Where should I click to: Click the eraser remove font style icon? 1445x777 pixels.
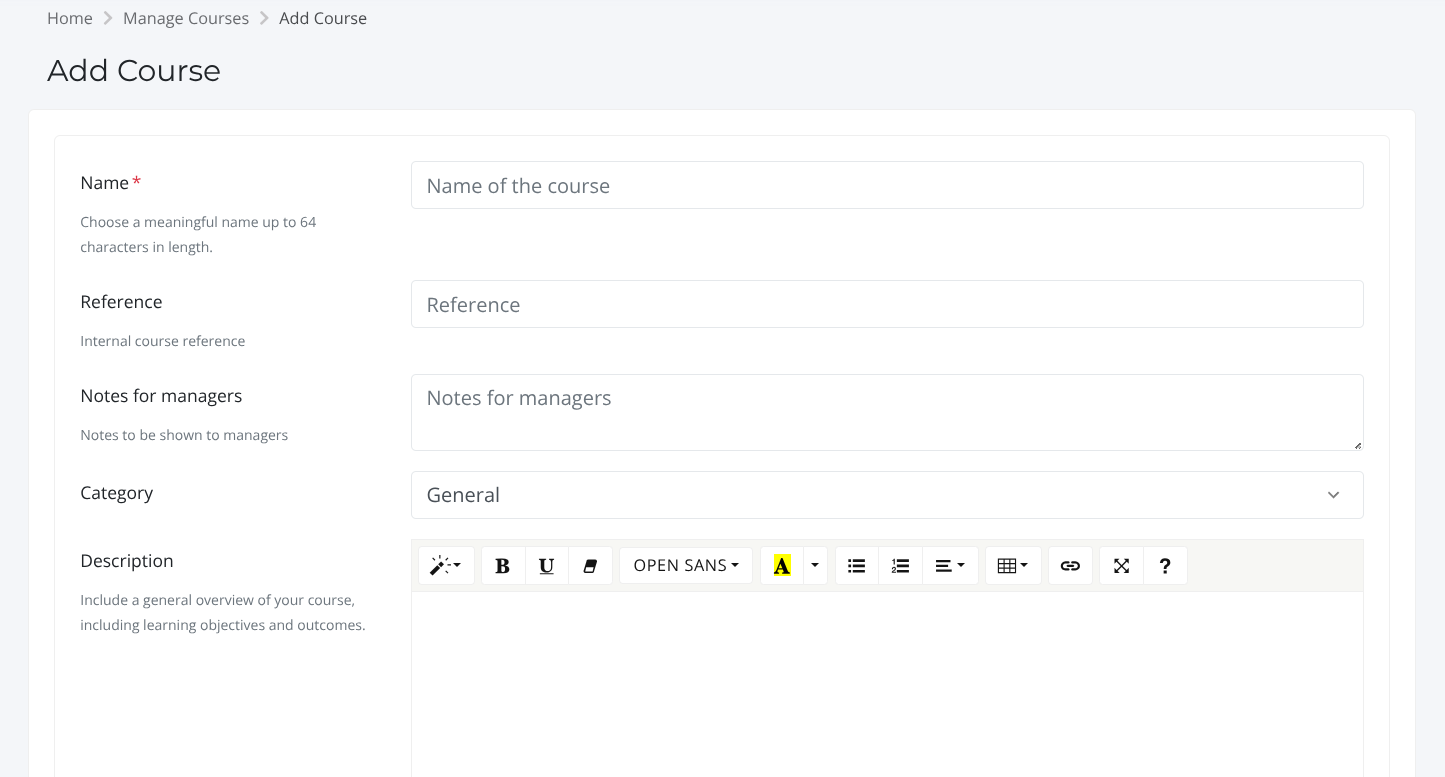590,566
